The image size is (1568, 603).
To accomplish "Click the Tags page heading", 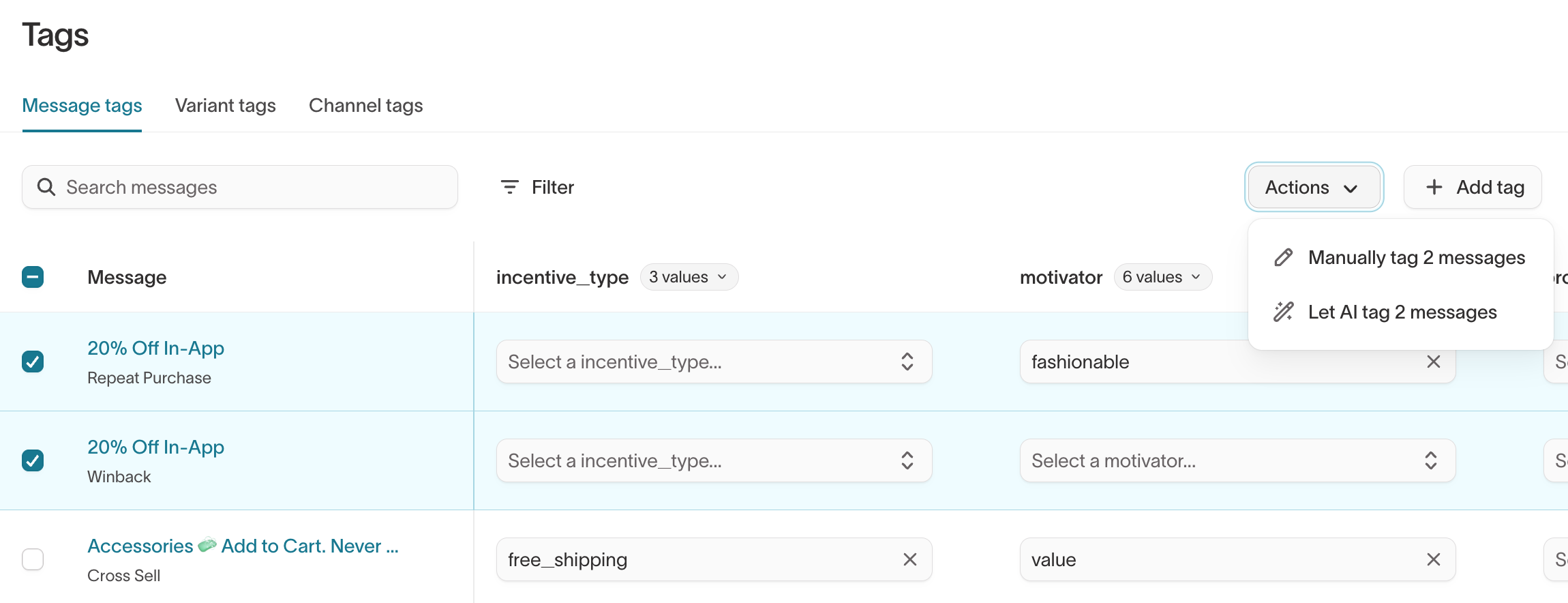I will coord(55,35).
